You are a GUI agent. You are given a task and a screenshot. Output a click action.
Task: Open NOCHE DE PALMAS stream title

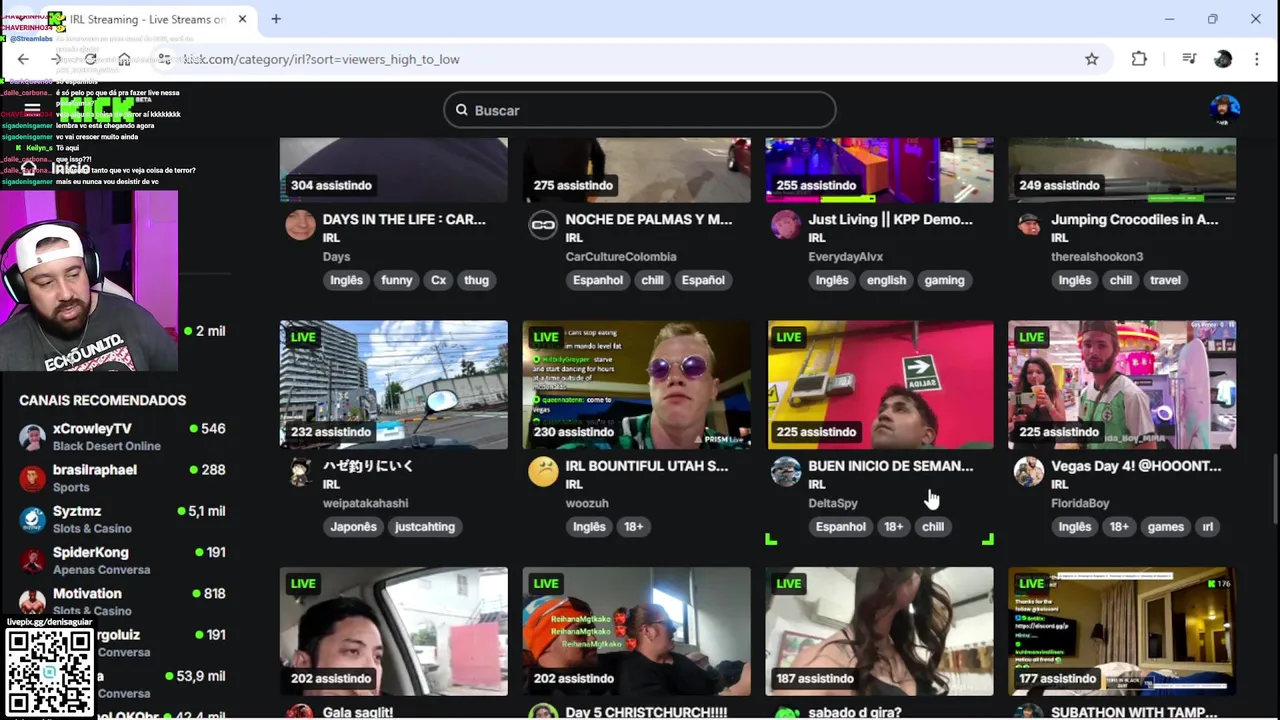(649, 219)
